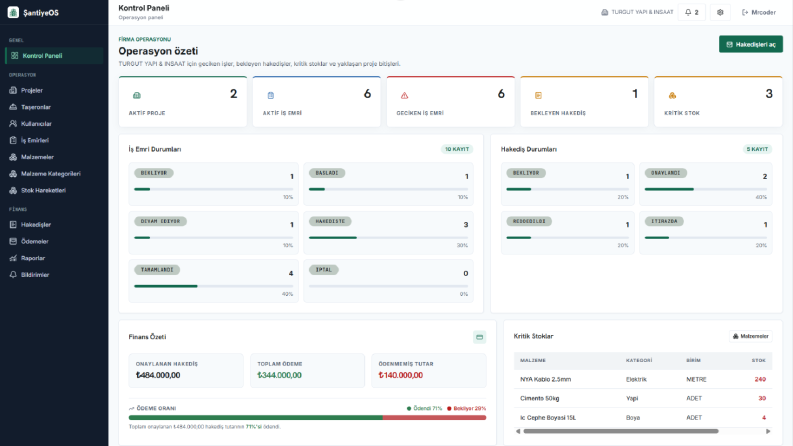Open notifications bell in the top bar
Screen dimensions: 793x446
(x=691, y=12)
